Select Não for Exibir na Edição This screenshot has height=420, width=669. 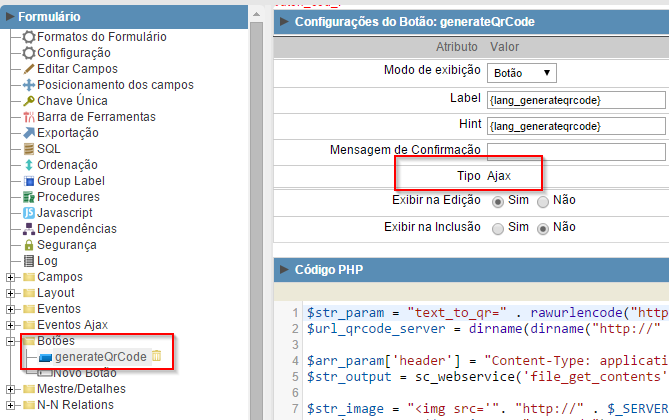tap(543, 201)
